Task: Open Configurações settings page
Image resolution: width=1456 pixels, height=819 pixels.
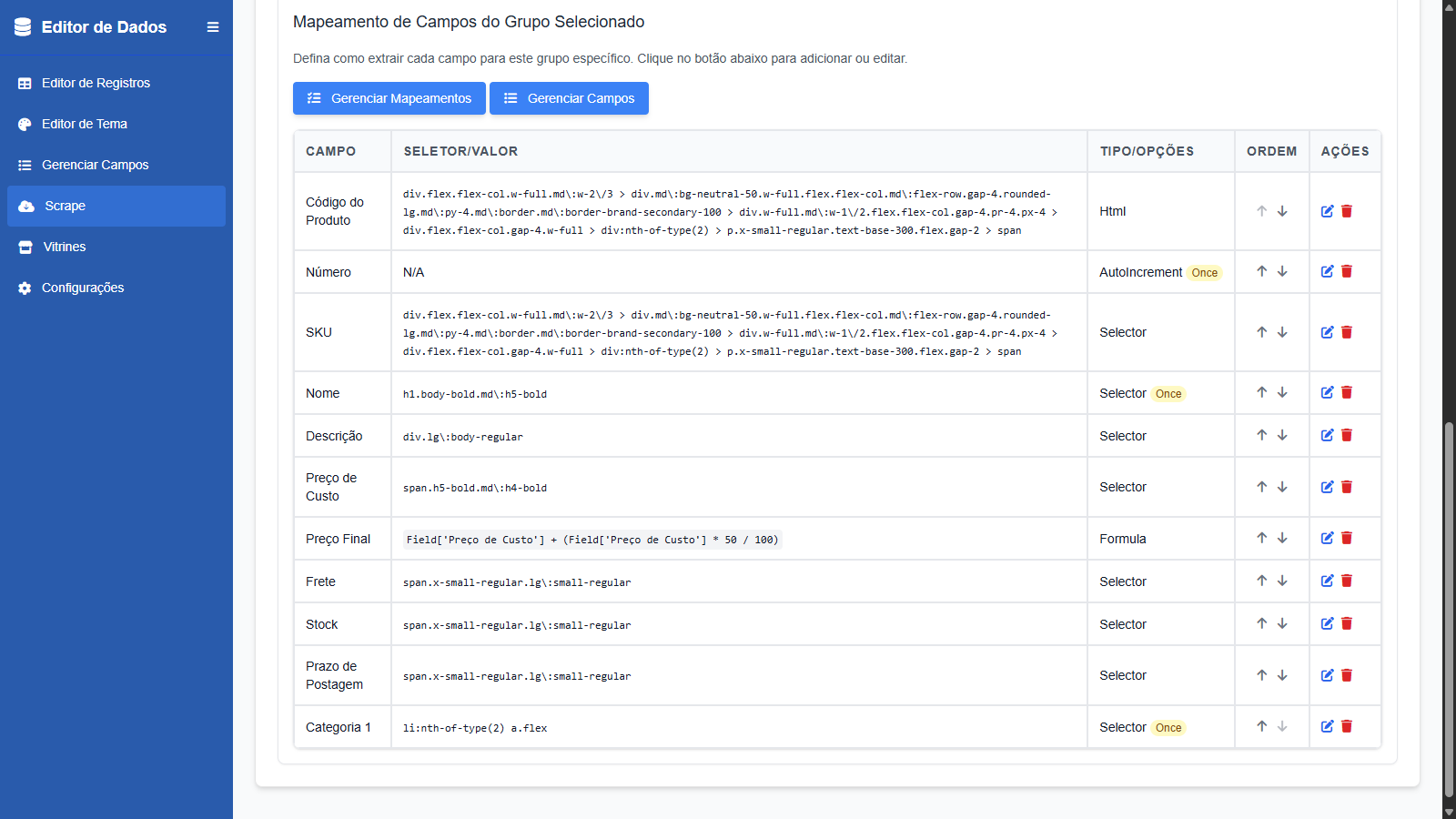Action: click(82, 288)
